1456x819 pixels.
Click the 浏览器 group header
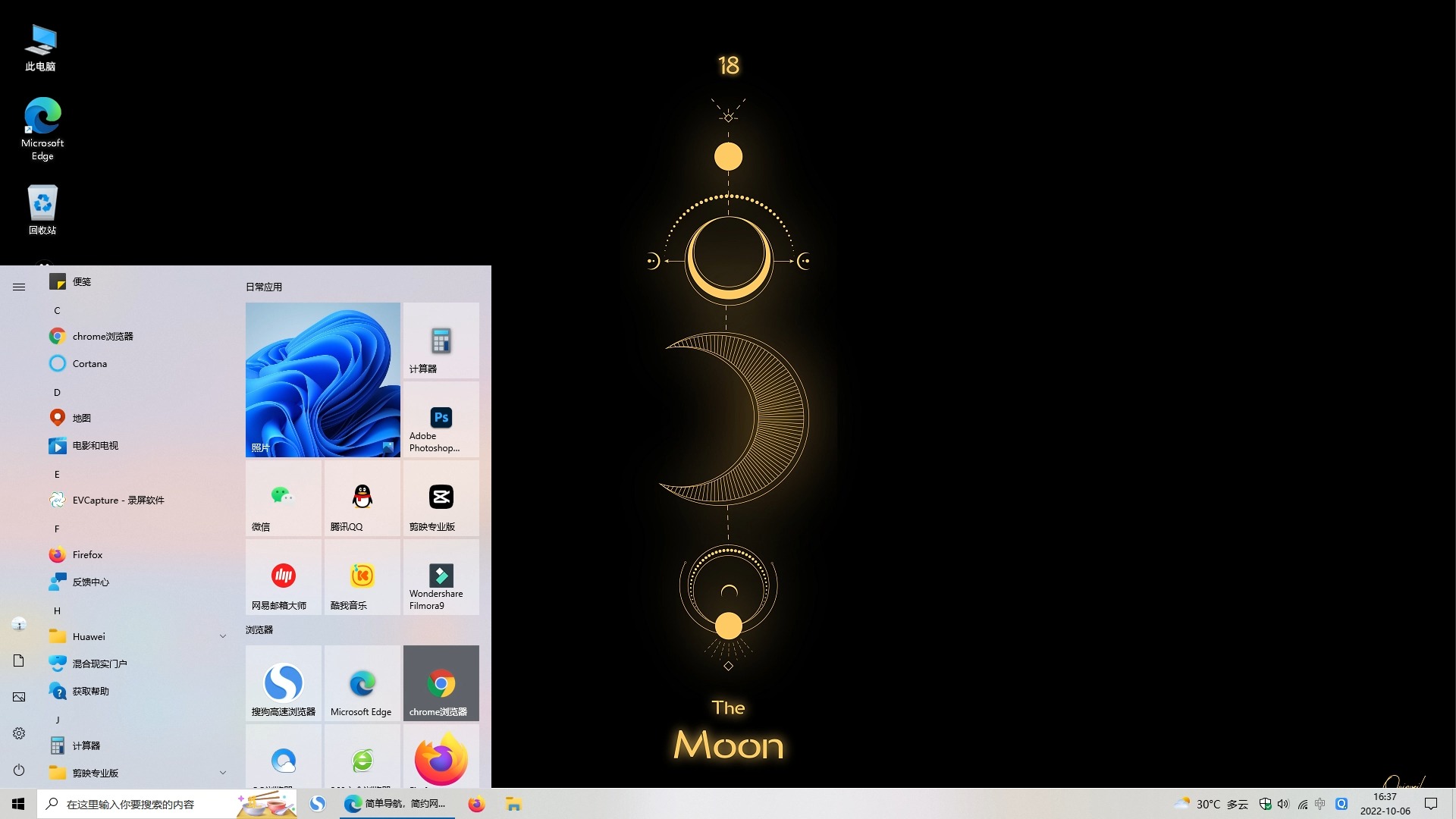point(259,629)
